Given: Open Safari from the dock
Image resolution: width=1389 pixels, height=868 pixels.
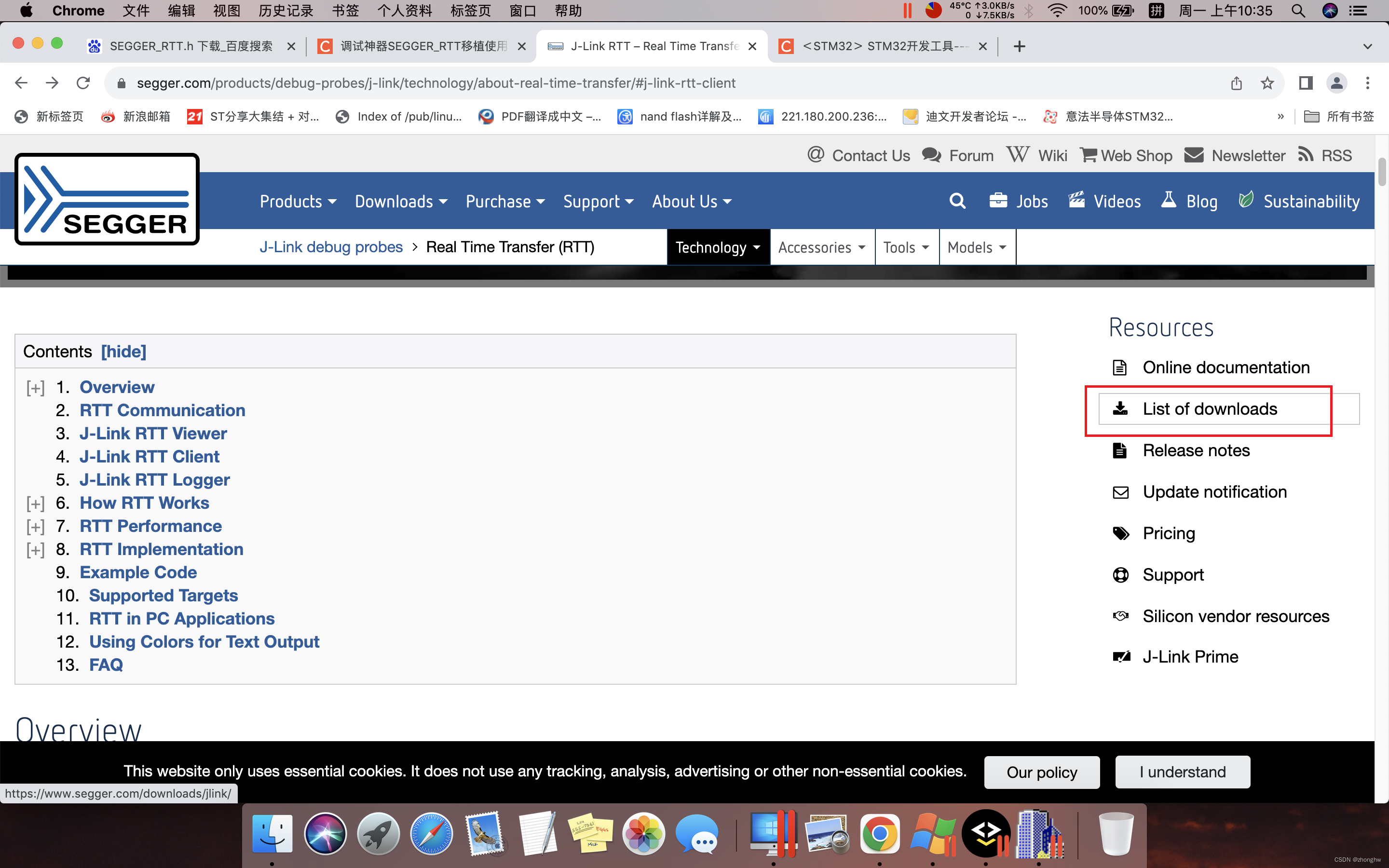Looking at the screenshot, I should coord(431,833).
